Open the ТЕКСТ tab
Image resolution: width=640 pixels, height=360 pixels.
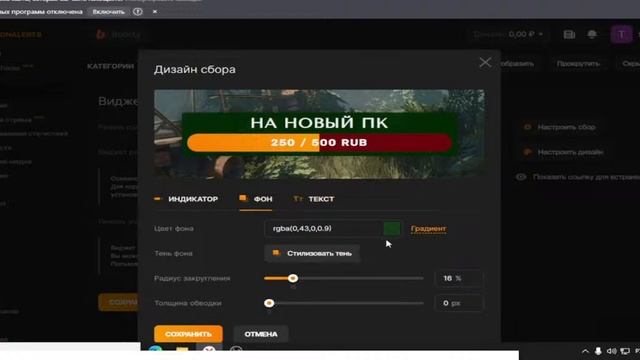(x=314, y=199)
